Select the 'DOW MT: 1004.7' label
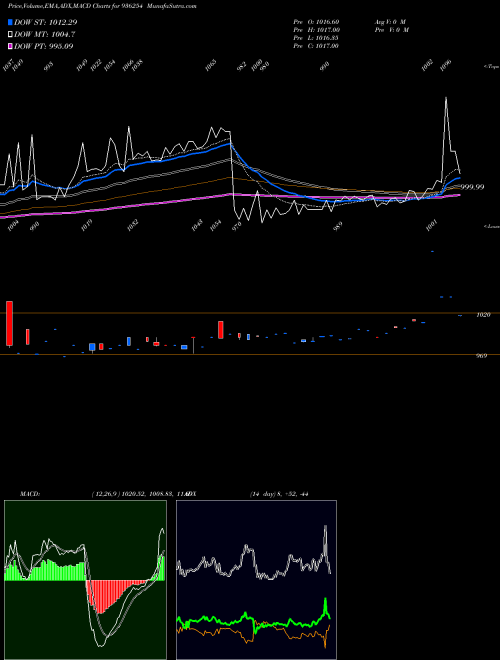Screen dimensions: 500x660 pos(45,34)
